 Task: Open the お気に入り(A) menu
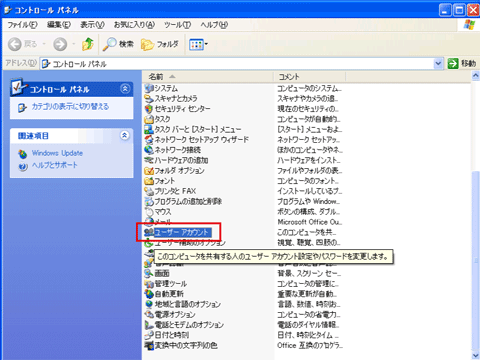(134, 25)
